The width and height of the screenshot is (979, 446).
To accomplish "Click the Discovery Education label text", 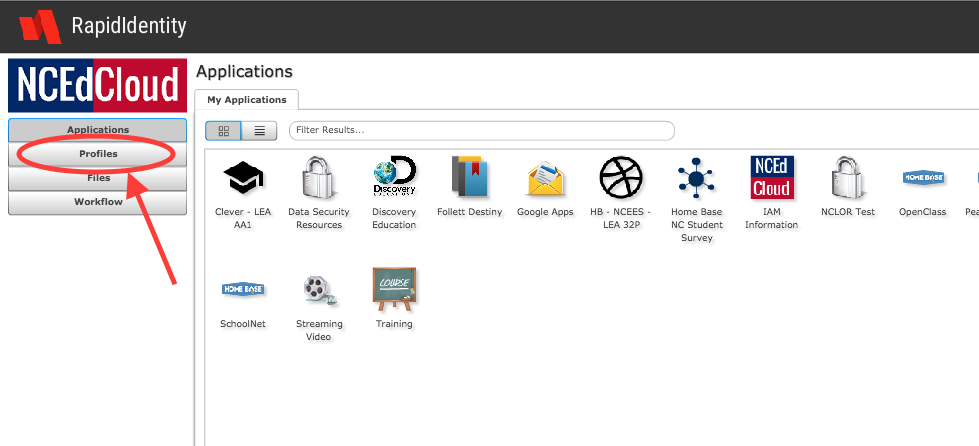I will coord(394,218).
